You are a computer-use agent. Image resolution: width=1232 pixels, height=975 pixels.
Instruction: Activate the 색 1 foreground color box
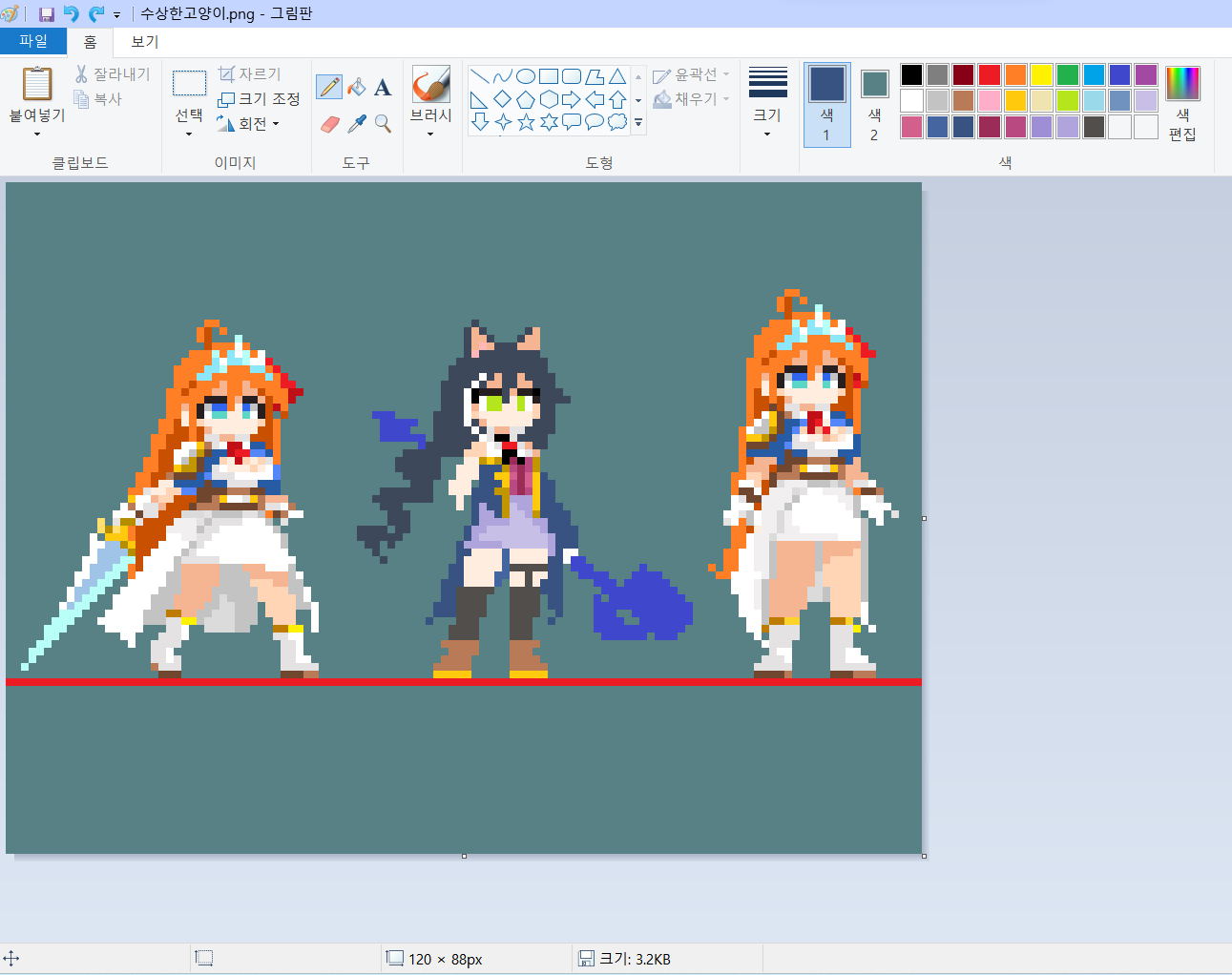point(826,104)
